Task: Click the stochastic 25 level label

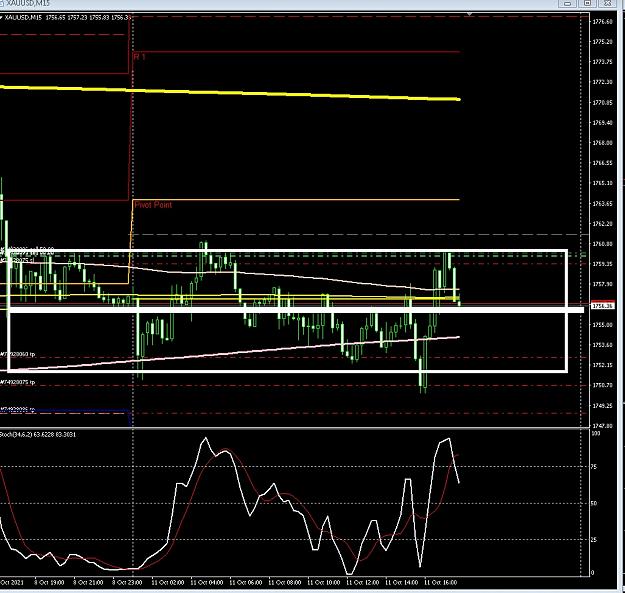Action: (x=594, y=540)
